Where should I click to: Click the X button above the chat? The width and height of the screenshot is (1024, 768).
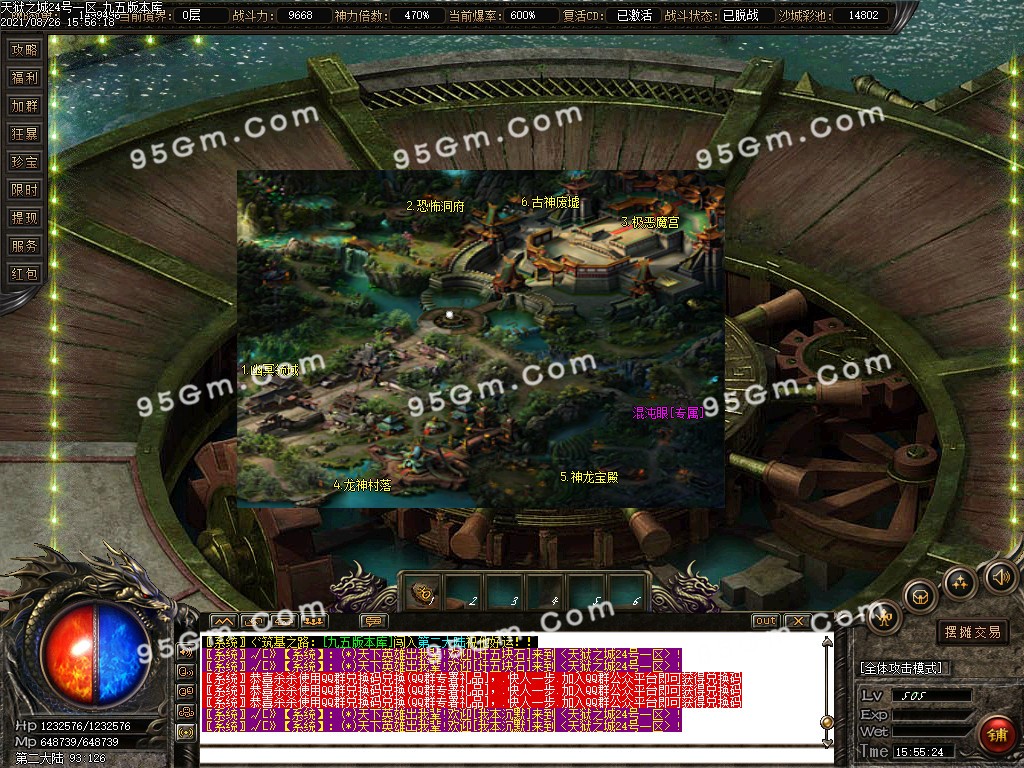(797, 621)
